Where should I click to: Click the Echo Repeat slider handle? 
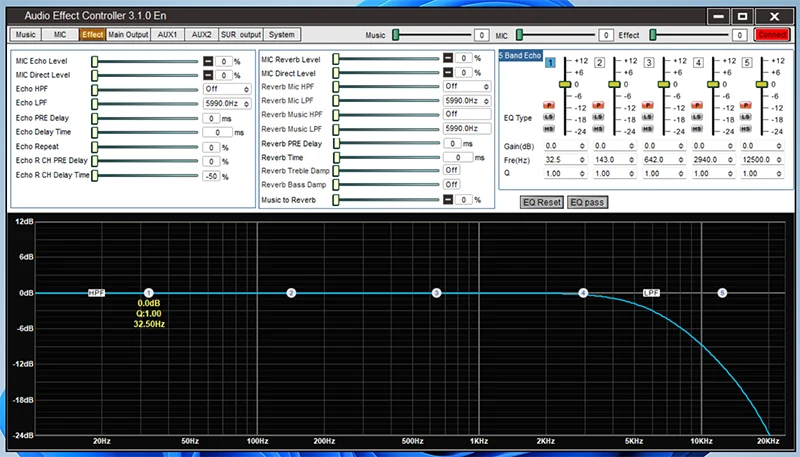tap(94, 147)
